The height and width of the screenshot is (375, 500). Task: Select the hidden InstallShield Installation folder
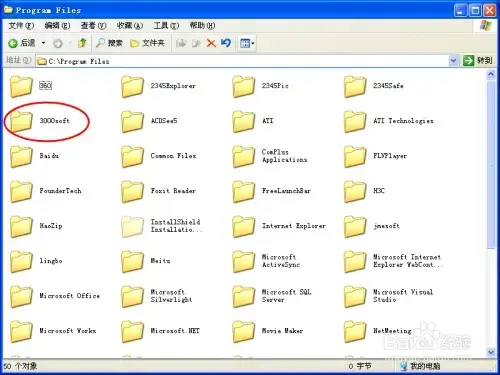(x=161, y=226)
